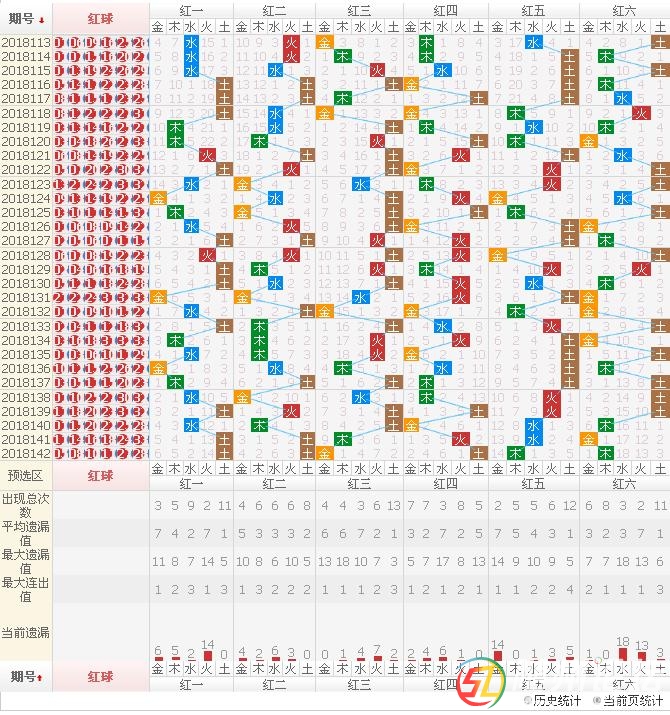670x715 pixels.
Task: Toggle 金 under 红一 in the 预选区 row
Action: (158, 469)
